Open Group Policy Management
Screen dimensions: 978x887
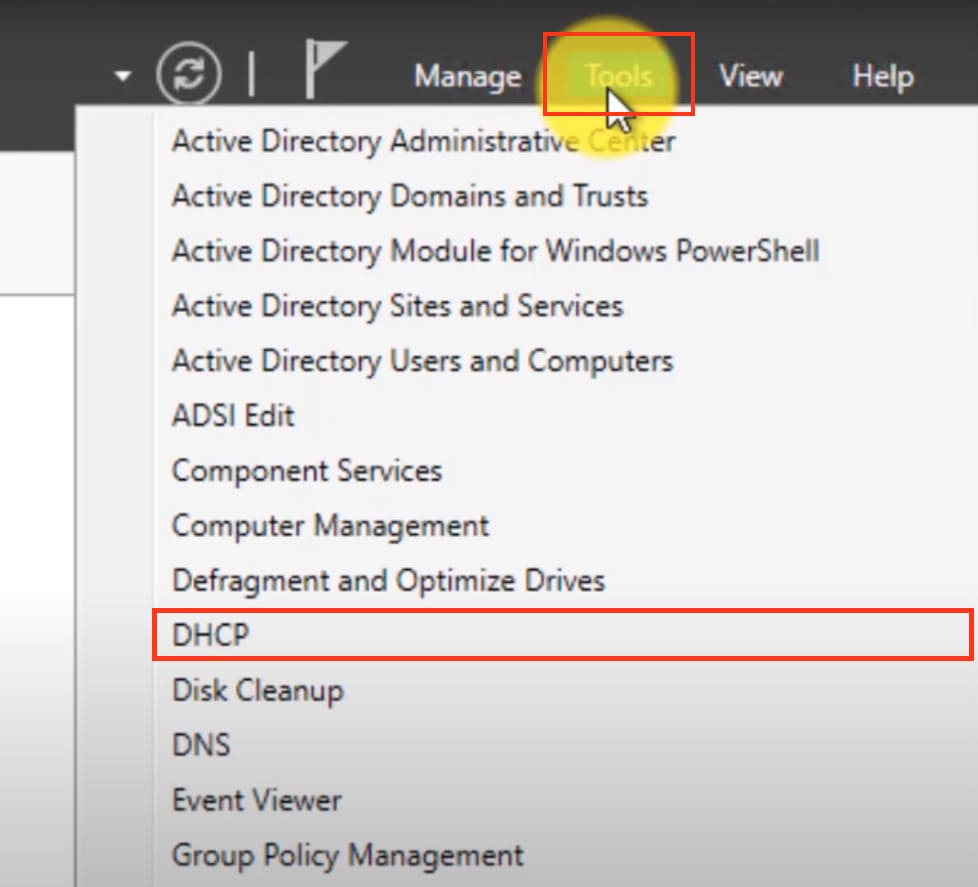point(347,855)
